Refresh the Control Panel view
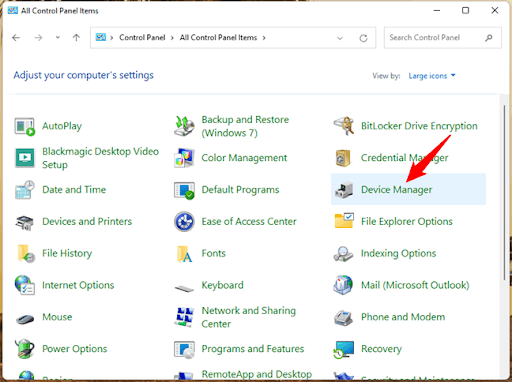 363,38
